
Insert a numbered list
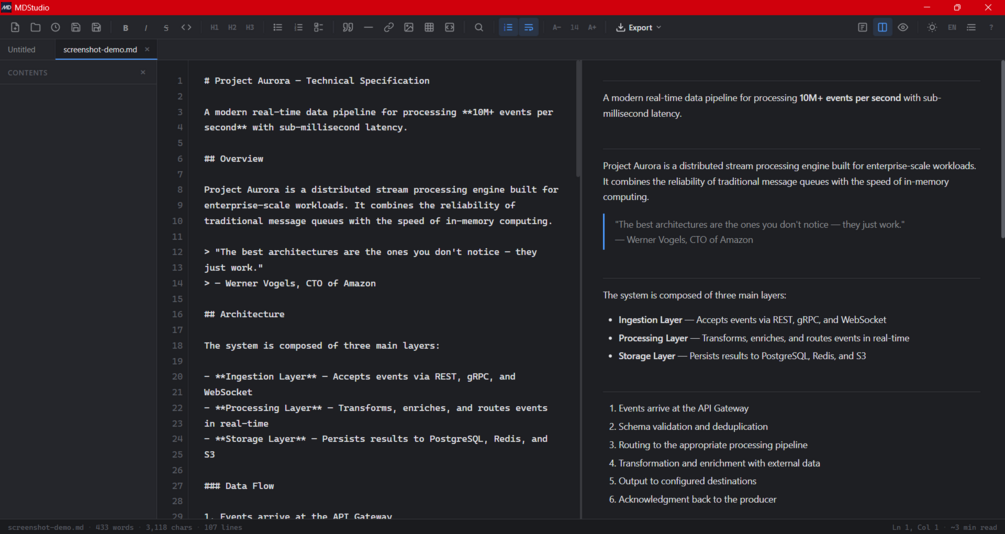click(298, 28)
